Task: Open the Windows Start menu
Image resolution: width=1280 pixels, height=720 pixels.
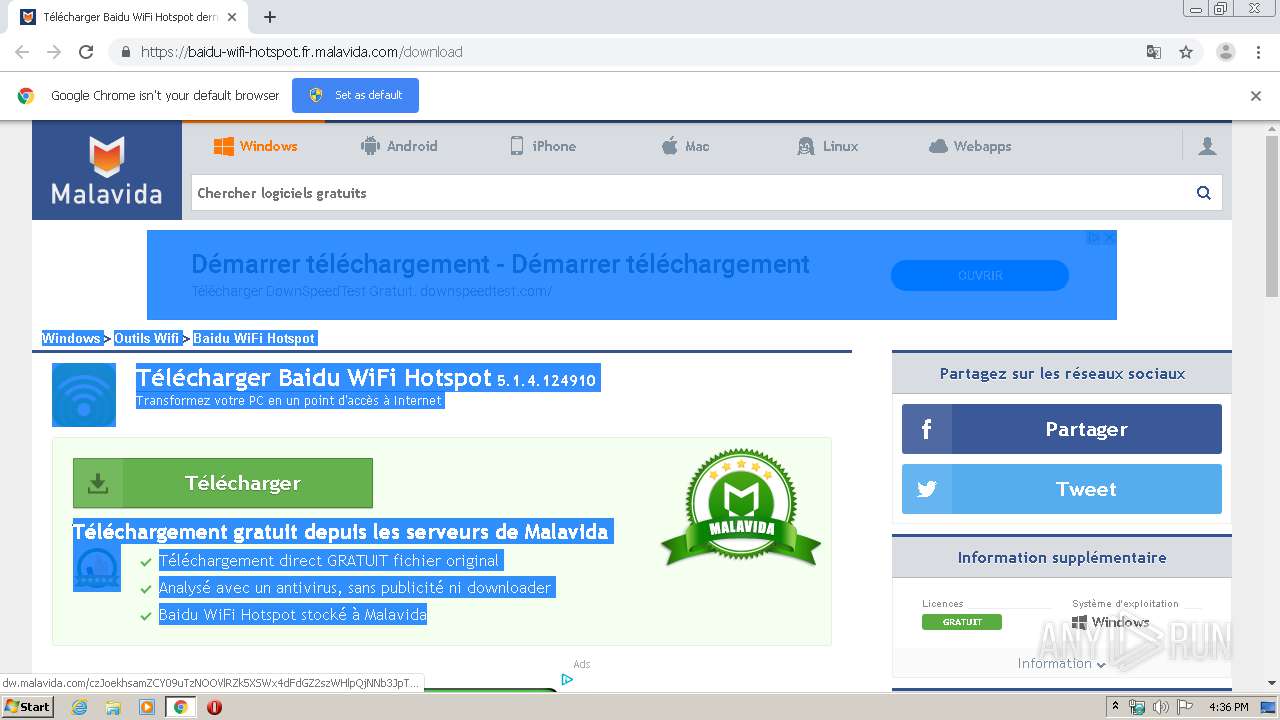Action: coord(28,706)
